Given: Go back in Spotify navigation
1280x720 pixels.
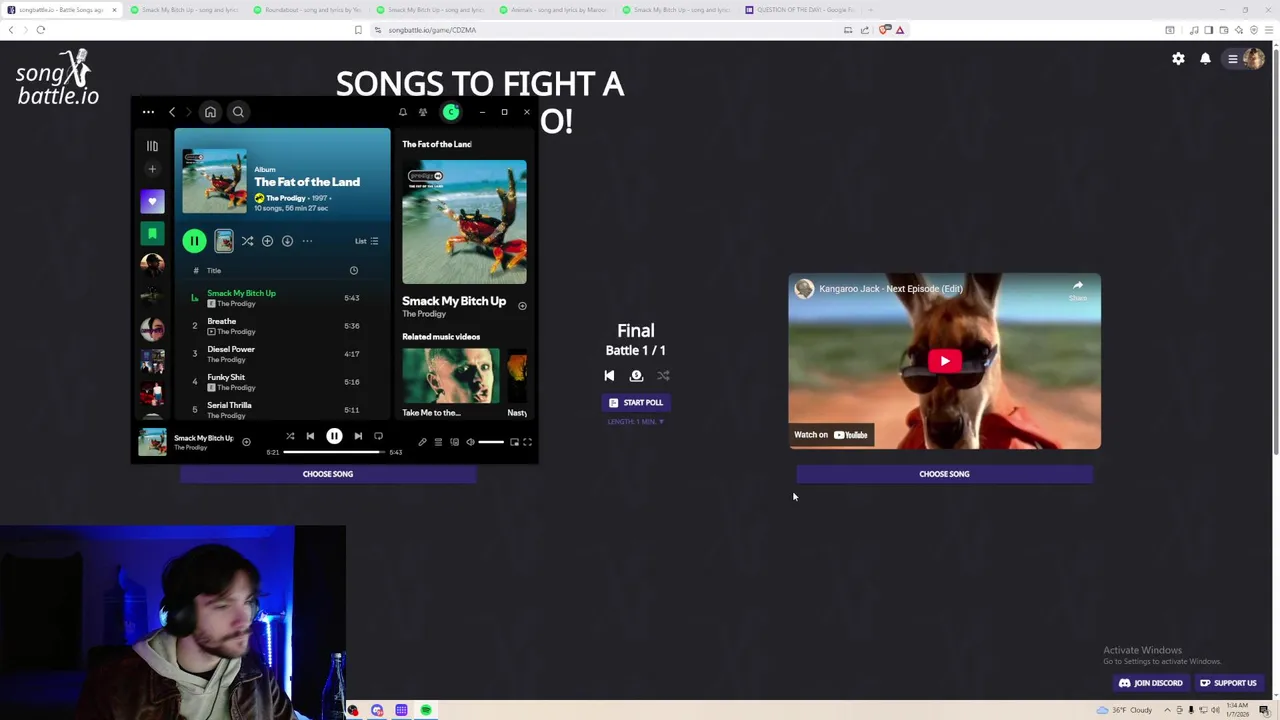Looking at the screenshot, I should [172, 112].
